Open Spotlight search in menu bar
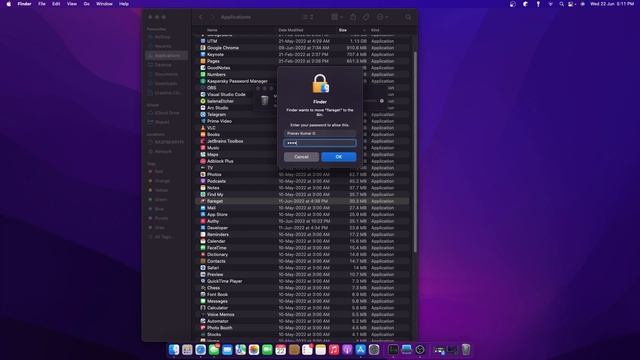The height and width of the screenshot is (360, 640). tap(561, 4)
